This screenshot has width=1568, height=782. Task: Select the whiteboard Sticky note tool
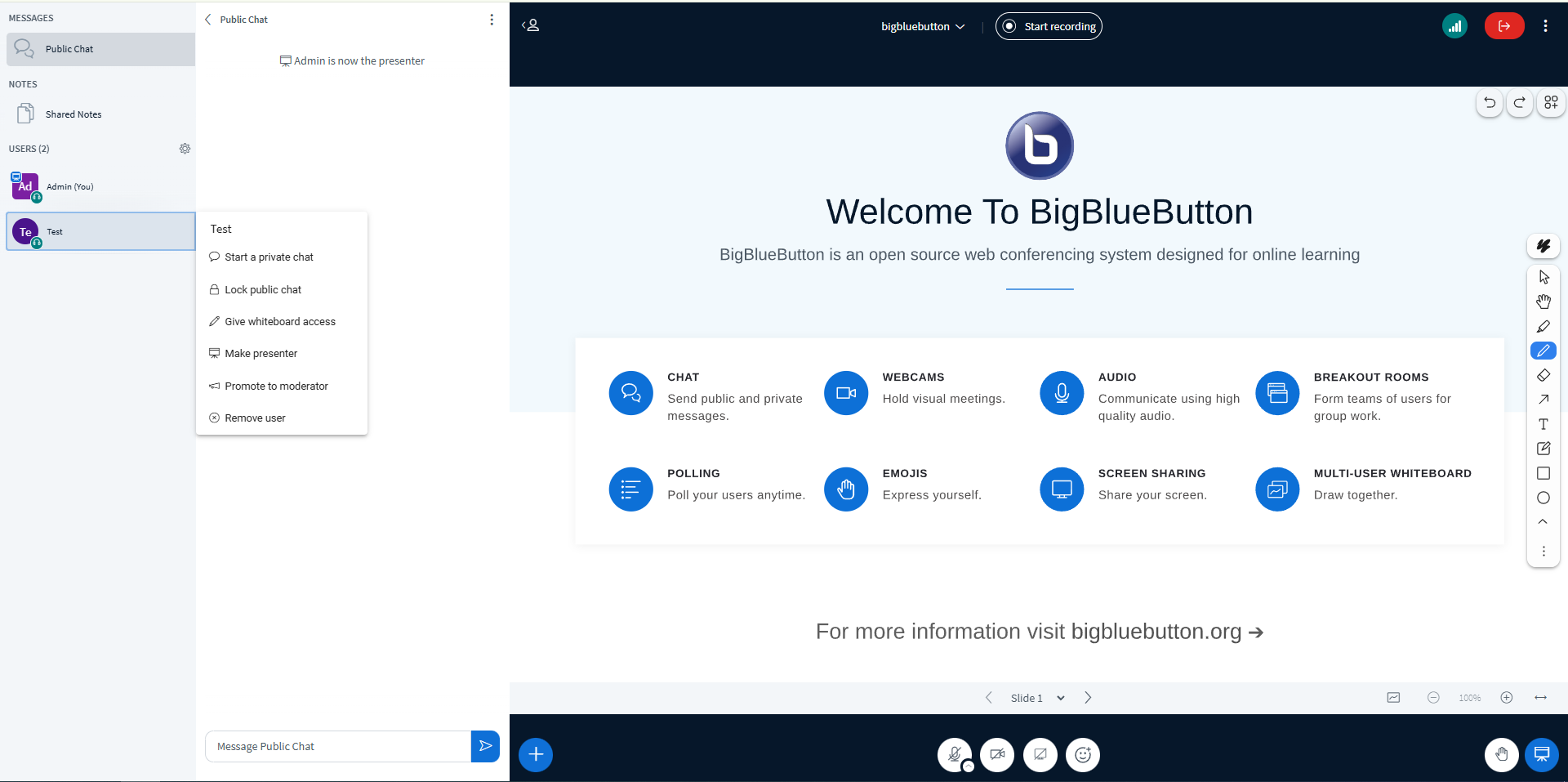[x=1543, y=449]
